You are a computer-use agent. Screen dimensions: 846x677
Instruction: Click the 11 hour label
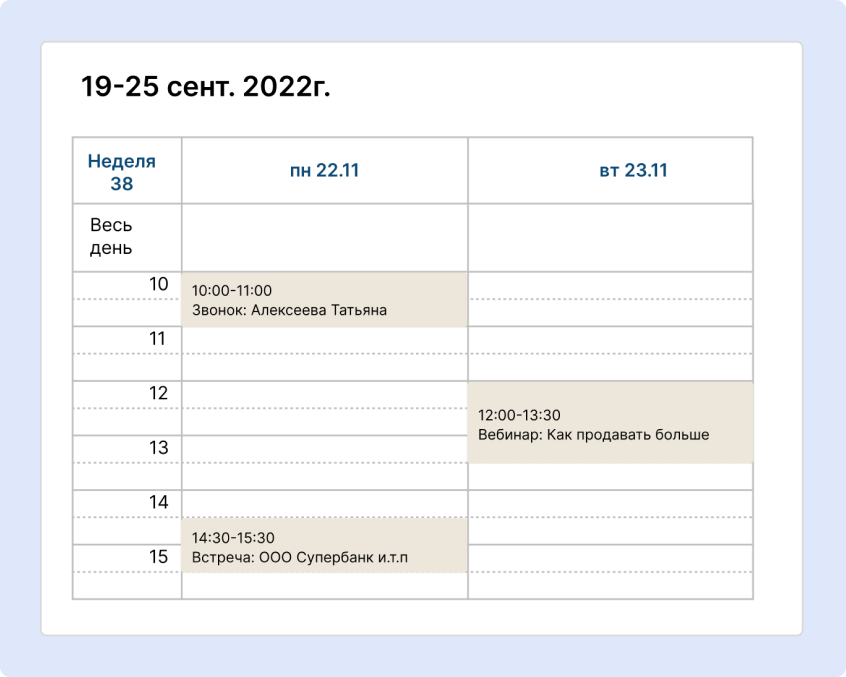click(158, 339)
